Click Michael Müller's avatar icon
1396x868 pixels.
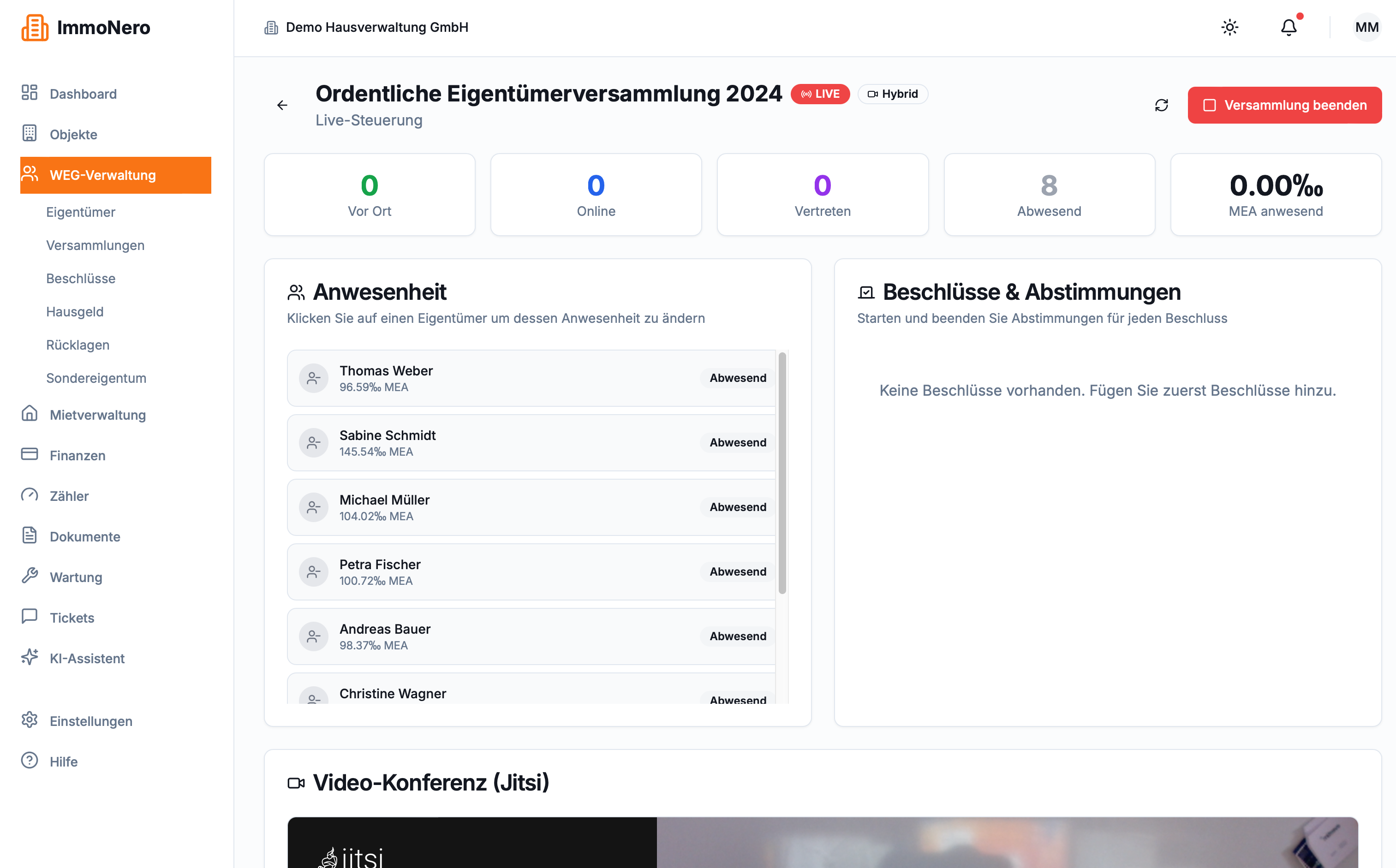pyautogui.click(x=314, y=507)
